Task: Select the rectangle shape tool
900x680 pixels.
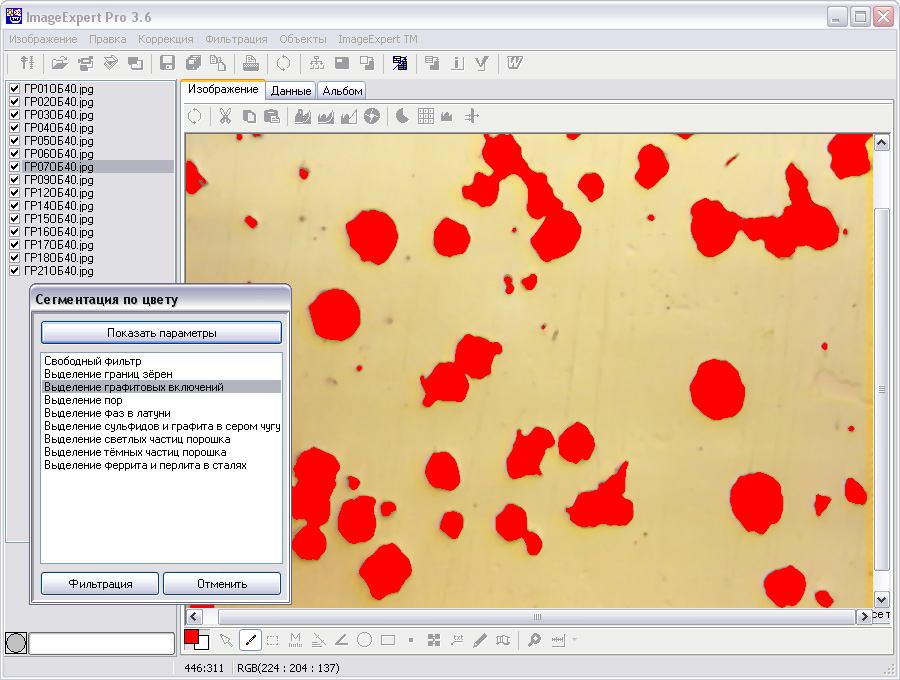Action: pos(388,640)
